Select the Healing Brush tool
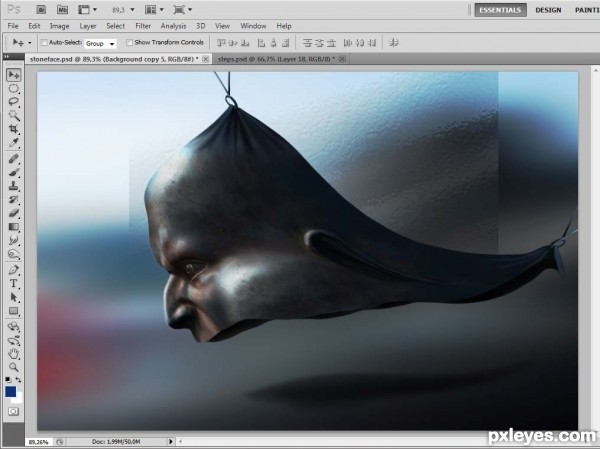Viewport: 600px width, 449px height. click(14, 158)
